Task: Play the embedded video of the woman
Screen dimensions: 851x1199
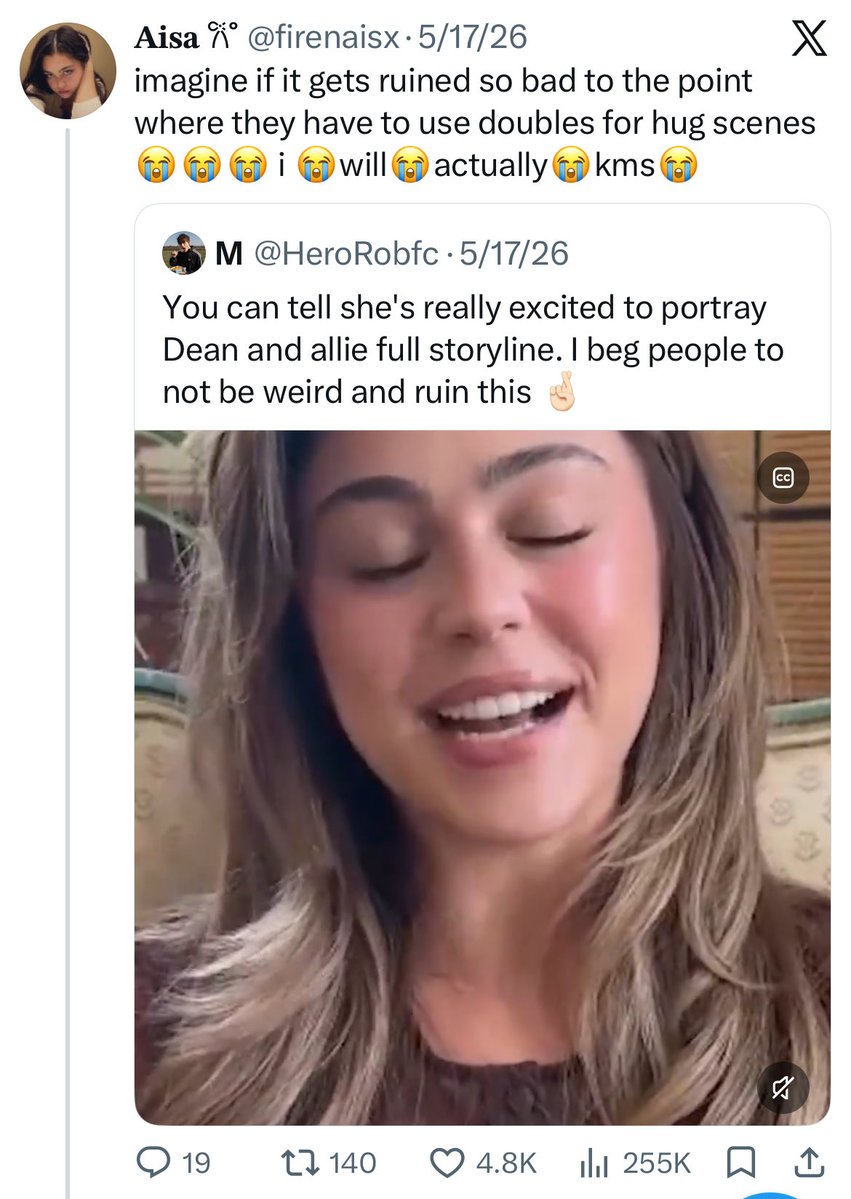Action: tap(482, 777)
